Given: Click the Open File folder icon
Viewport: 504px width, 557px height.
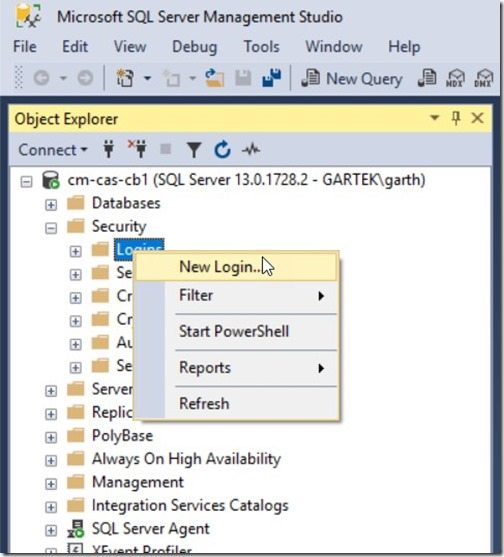Looking at the screenshot, I should pyautogui.click(x=215, y=78).
